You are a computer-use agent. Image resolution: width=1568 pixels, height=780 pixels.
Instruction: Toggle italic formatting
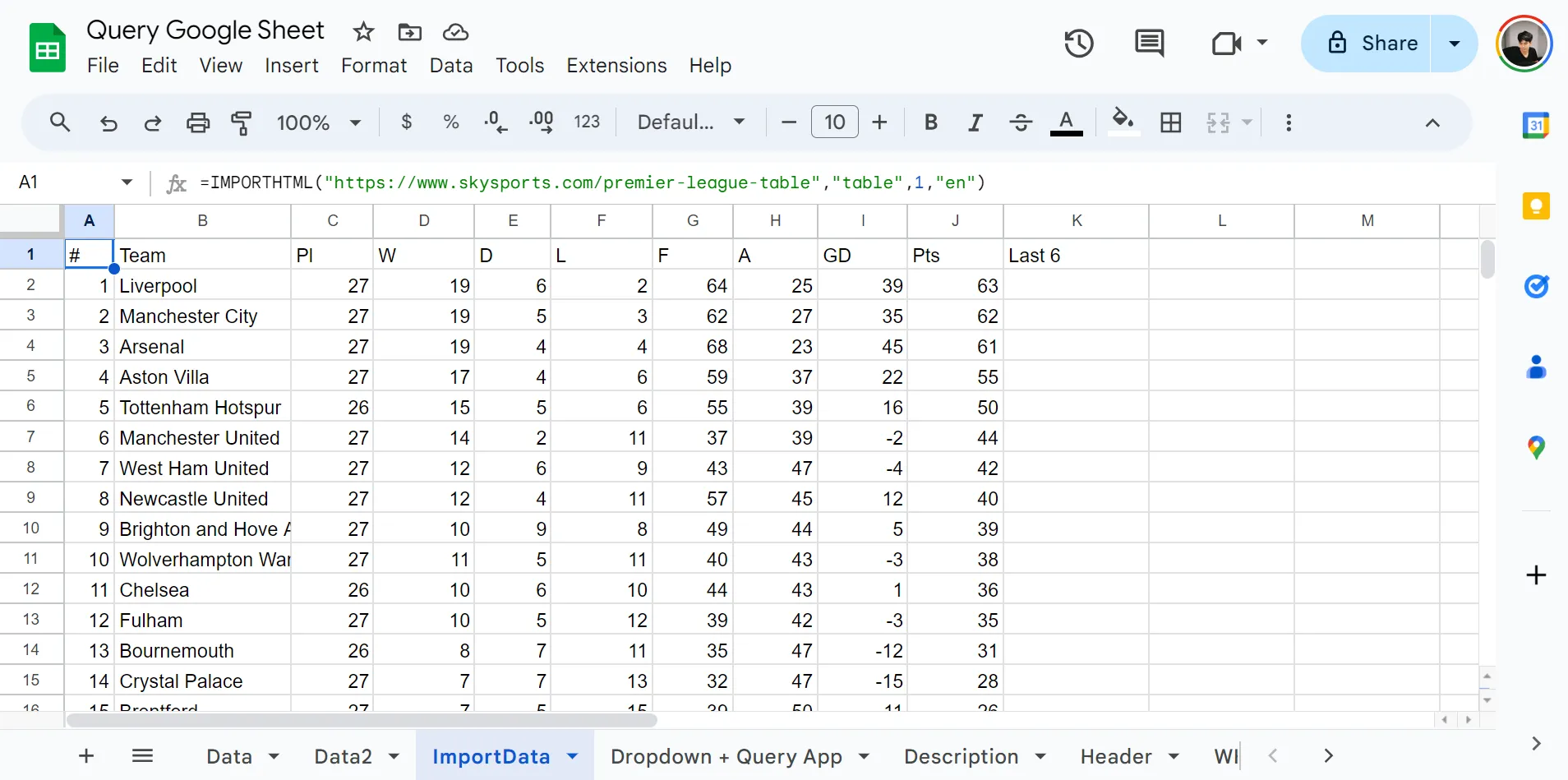pyautogui.click(x=975, y=122)
